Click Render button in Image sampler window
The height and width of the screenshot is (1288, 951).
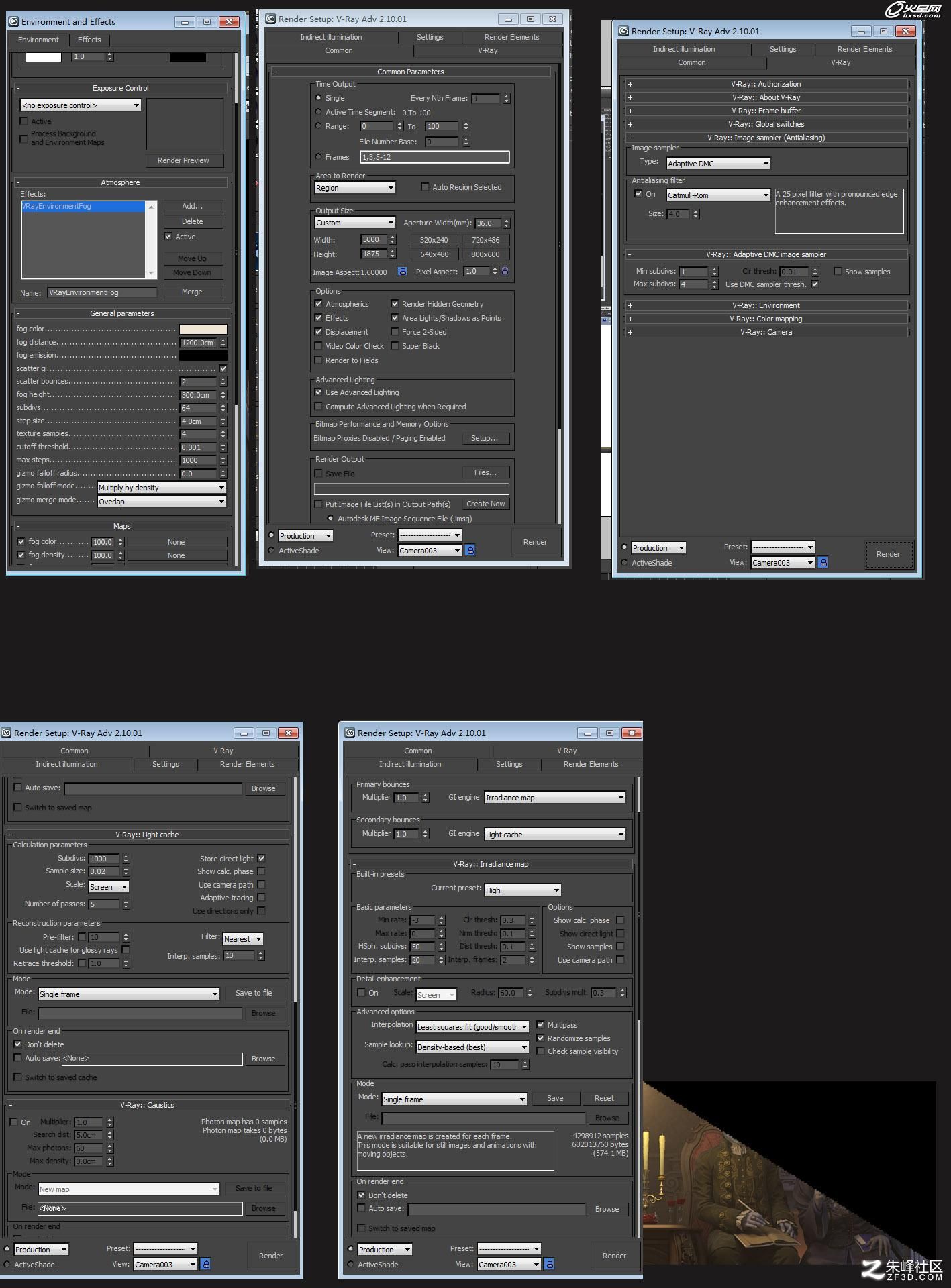click(x=888, y=554)
